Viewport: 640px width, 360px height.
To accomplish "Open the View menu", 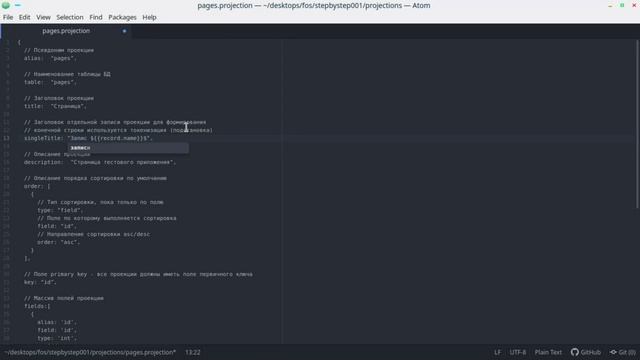I will [x=43, y=17].
